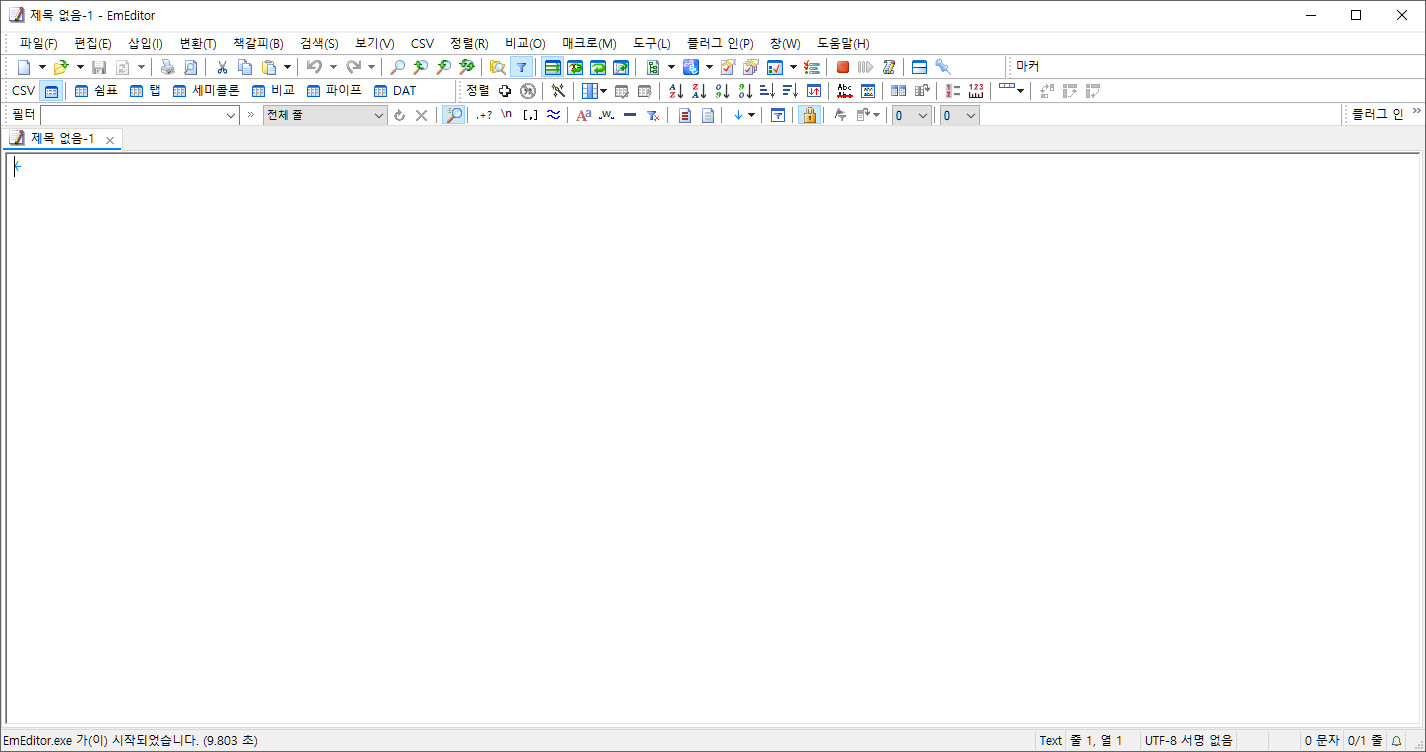The image size is (1426, 752).
Task: Sort Z to A descending icon
Action: coord(699,91)
